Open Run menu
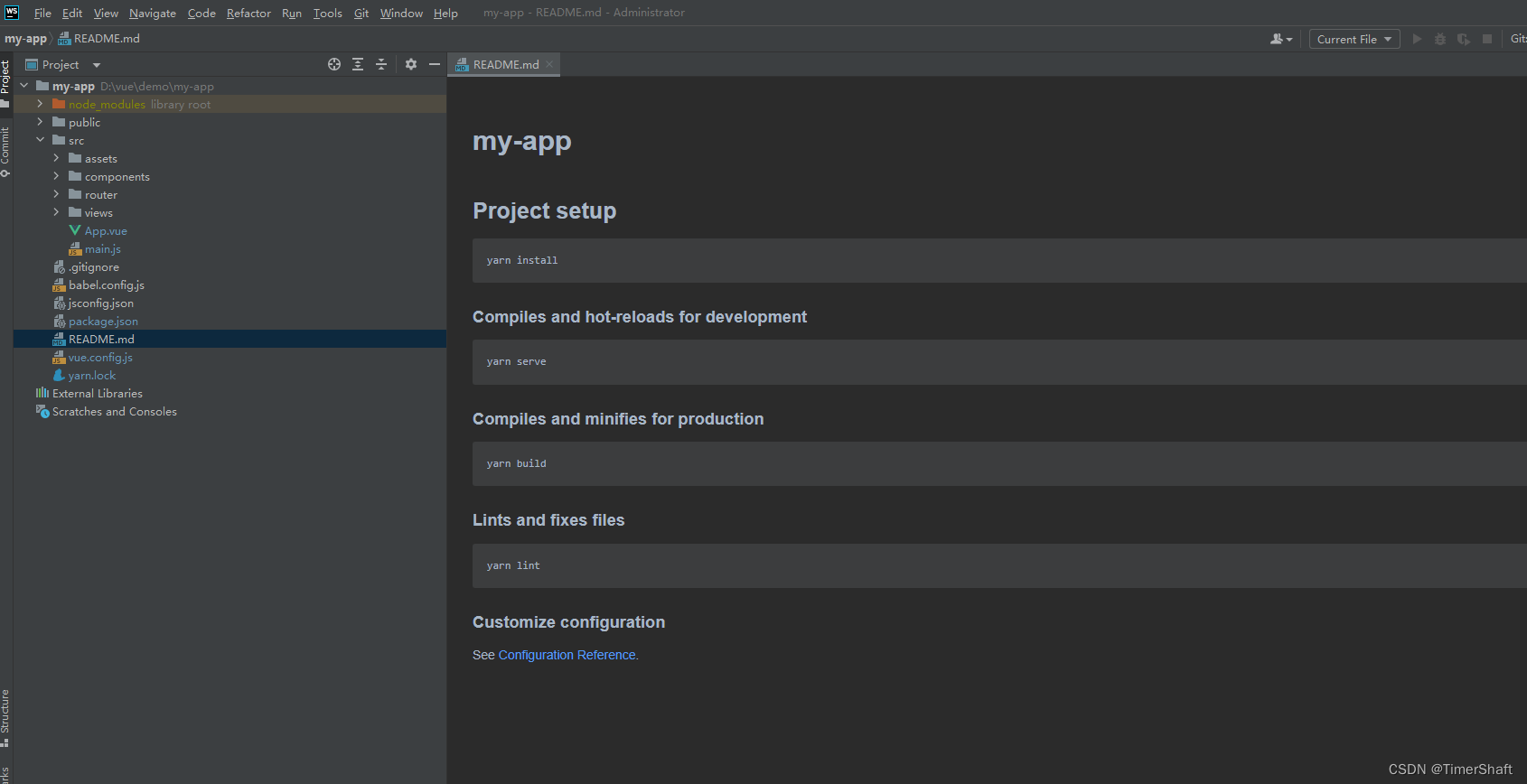 tap(292, 13)
